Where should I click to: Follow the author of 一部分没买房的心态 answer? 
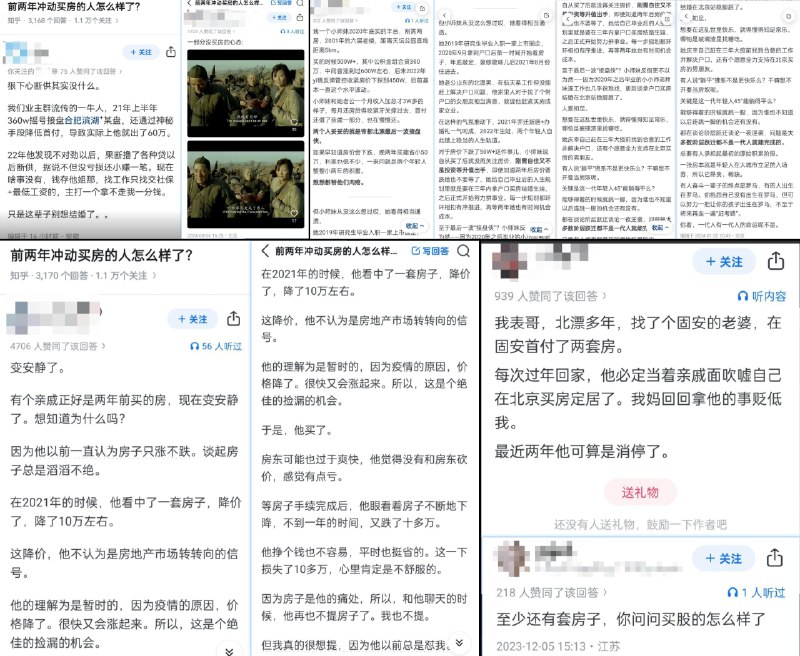click(280, 17)
